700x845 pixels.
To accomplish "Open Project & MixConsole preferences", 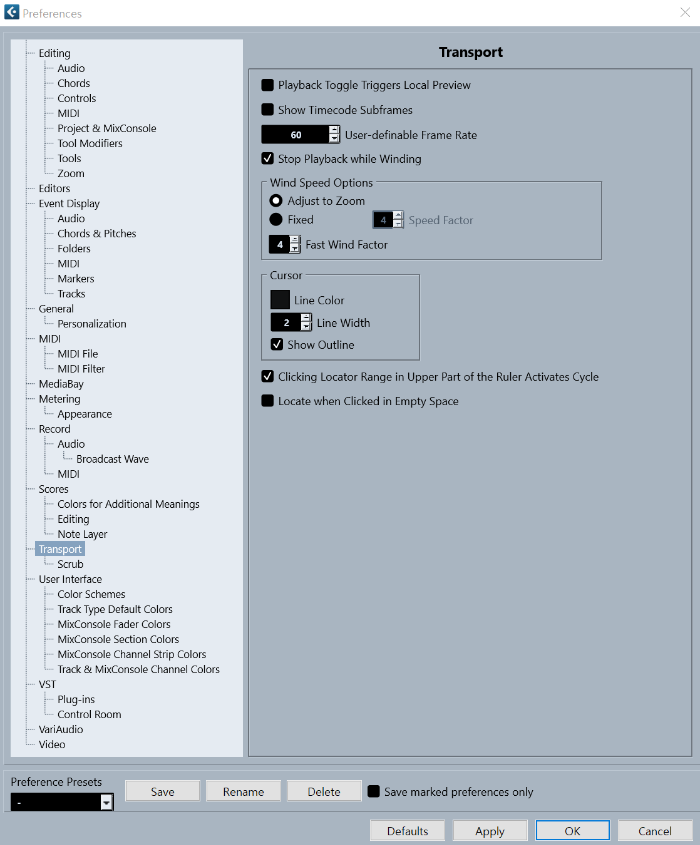I will [107, 128].
